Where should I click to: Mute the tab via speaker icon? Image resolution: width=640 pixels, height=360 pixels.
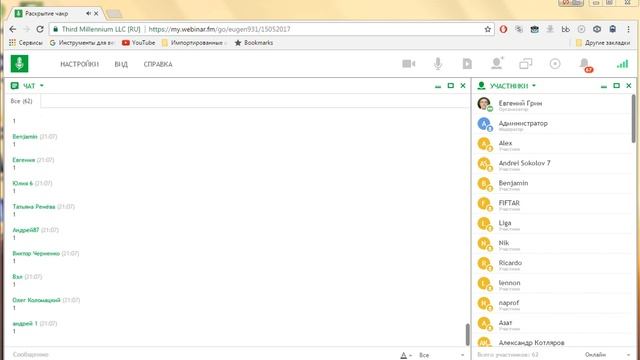coord(88,13)
